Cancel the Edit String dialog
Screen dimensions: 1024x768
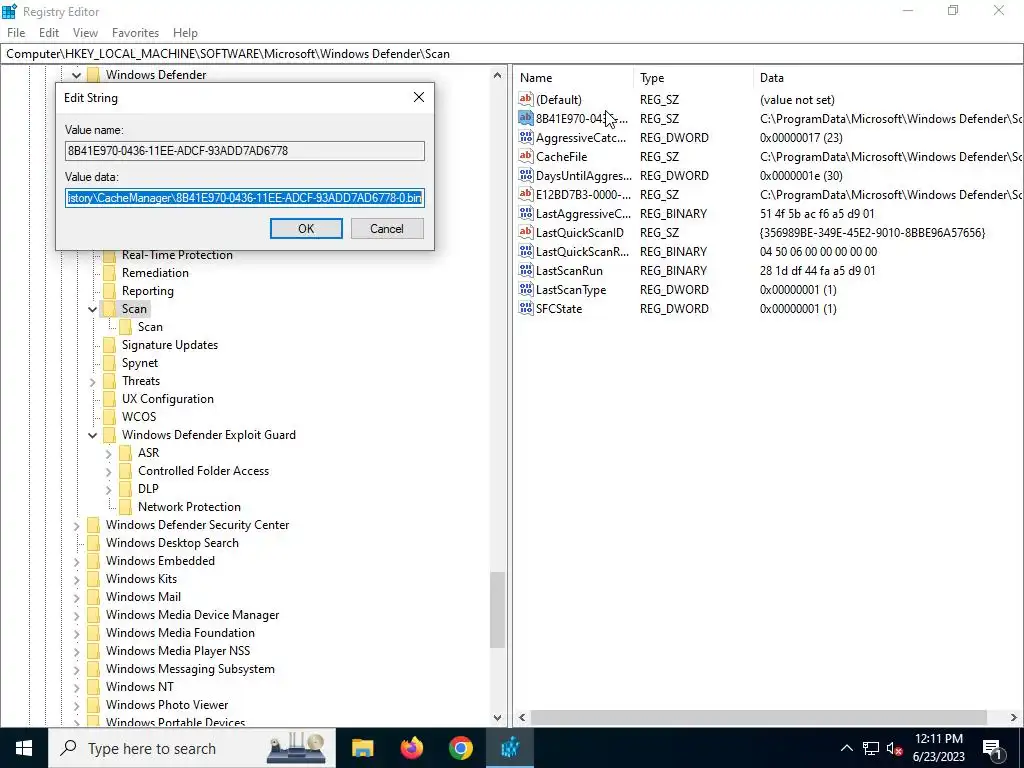387,229
